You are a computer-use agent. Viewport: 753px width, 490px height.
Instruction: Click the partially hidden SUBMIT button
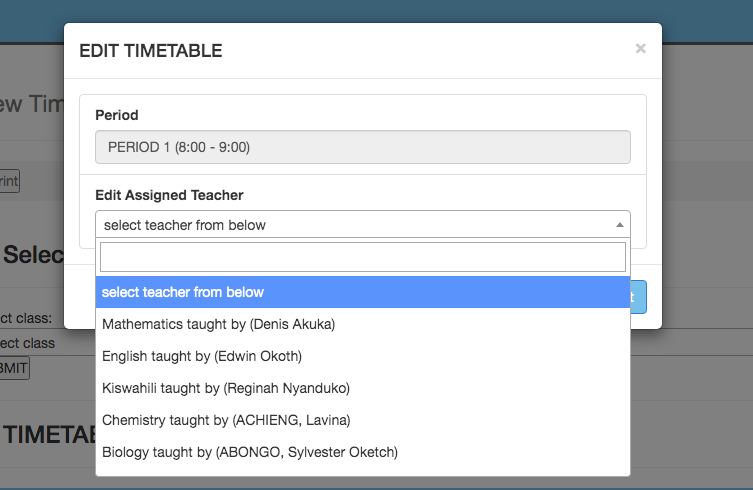click(14, 368)
